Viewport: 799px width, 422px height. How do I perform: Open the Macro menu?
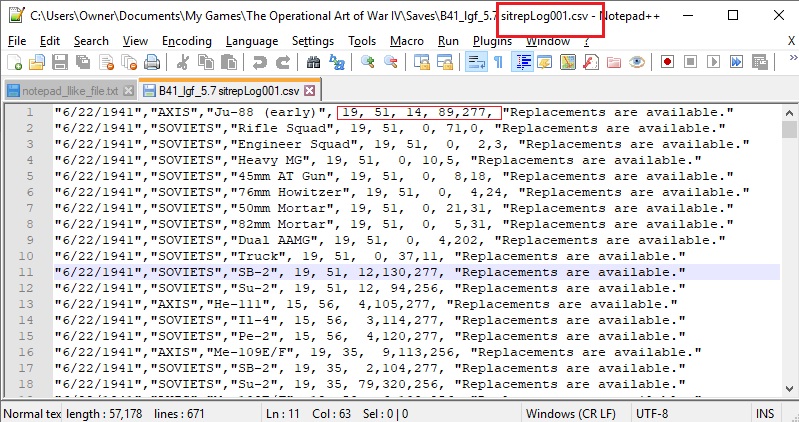point(407,41)
